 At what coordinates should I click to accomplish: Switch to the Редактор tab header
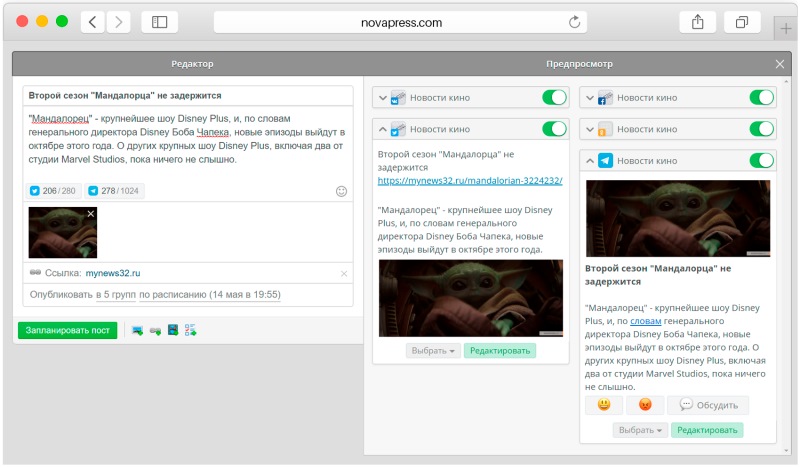click(x=191, y=64)
